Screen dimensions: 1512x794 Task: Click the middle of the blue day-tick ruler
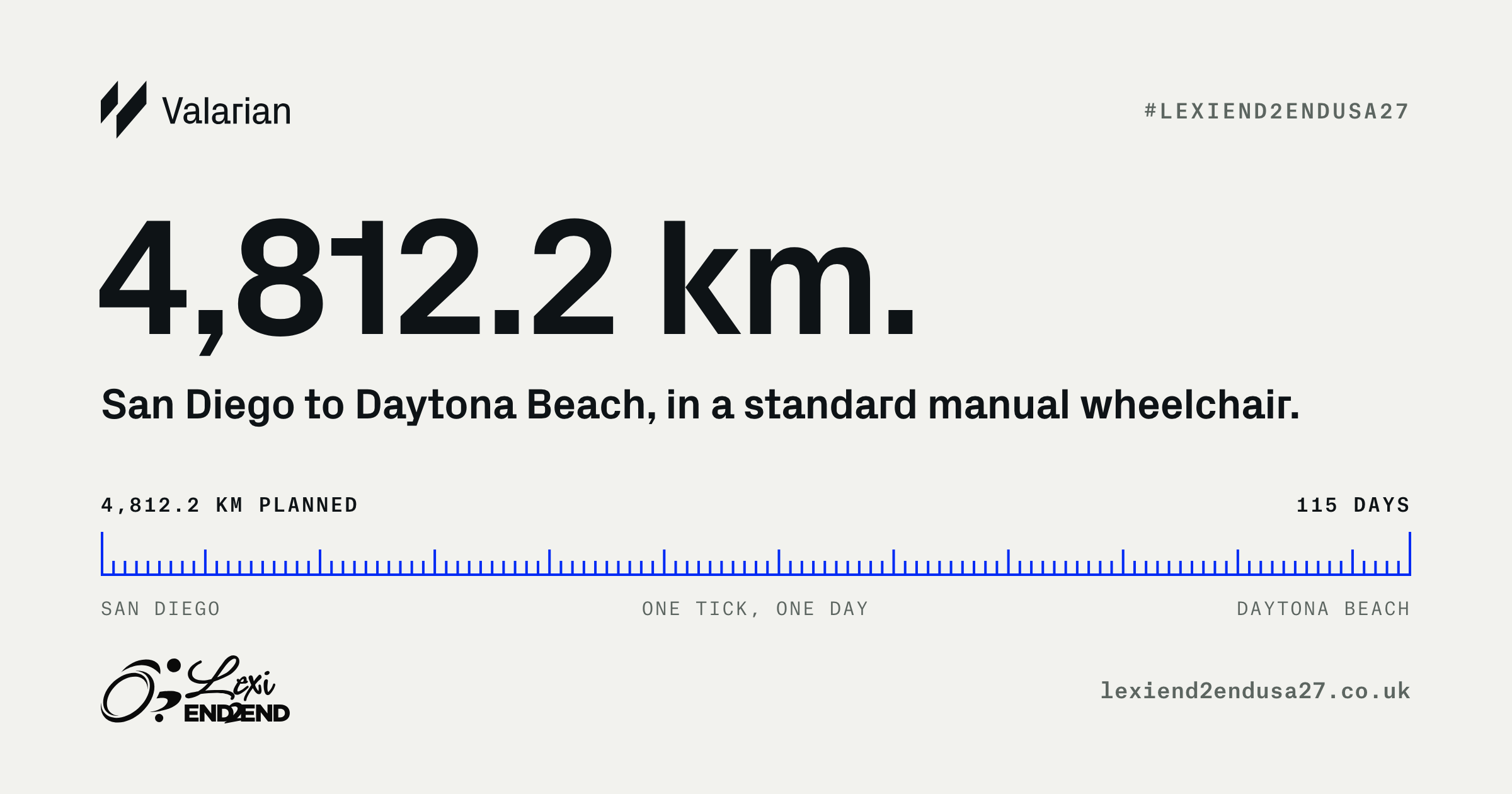756,554
